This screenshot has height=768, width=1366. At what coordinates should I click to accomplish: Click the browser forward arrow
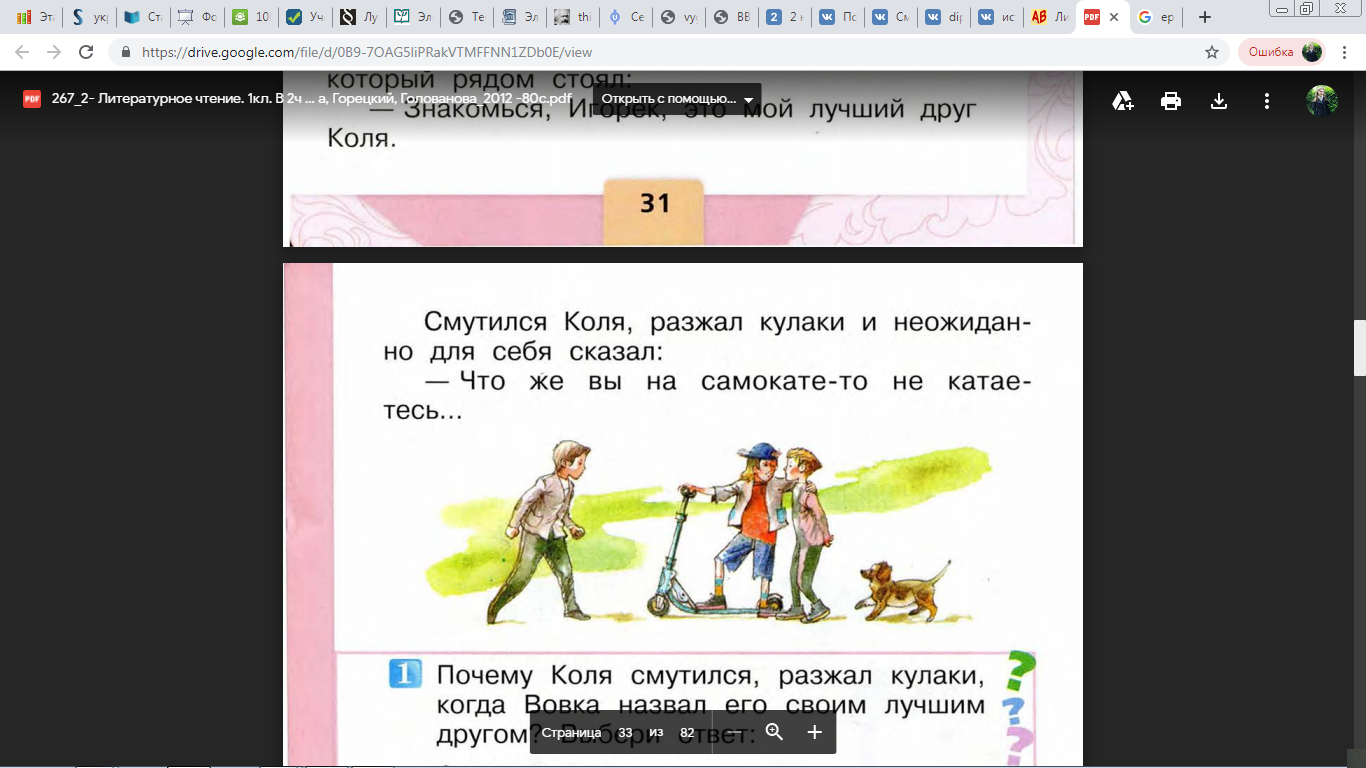(x=54, y=52)
